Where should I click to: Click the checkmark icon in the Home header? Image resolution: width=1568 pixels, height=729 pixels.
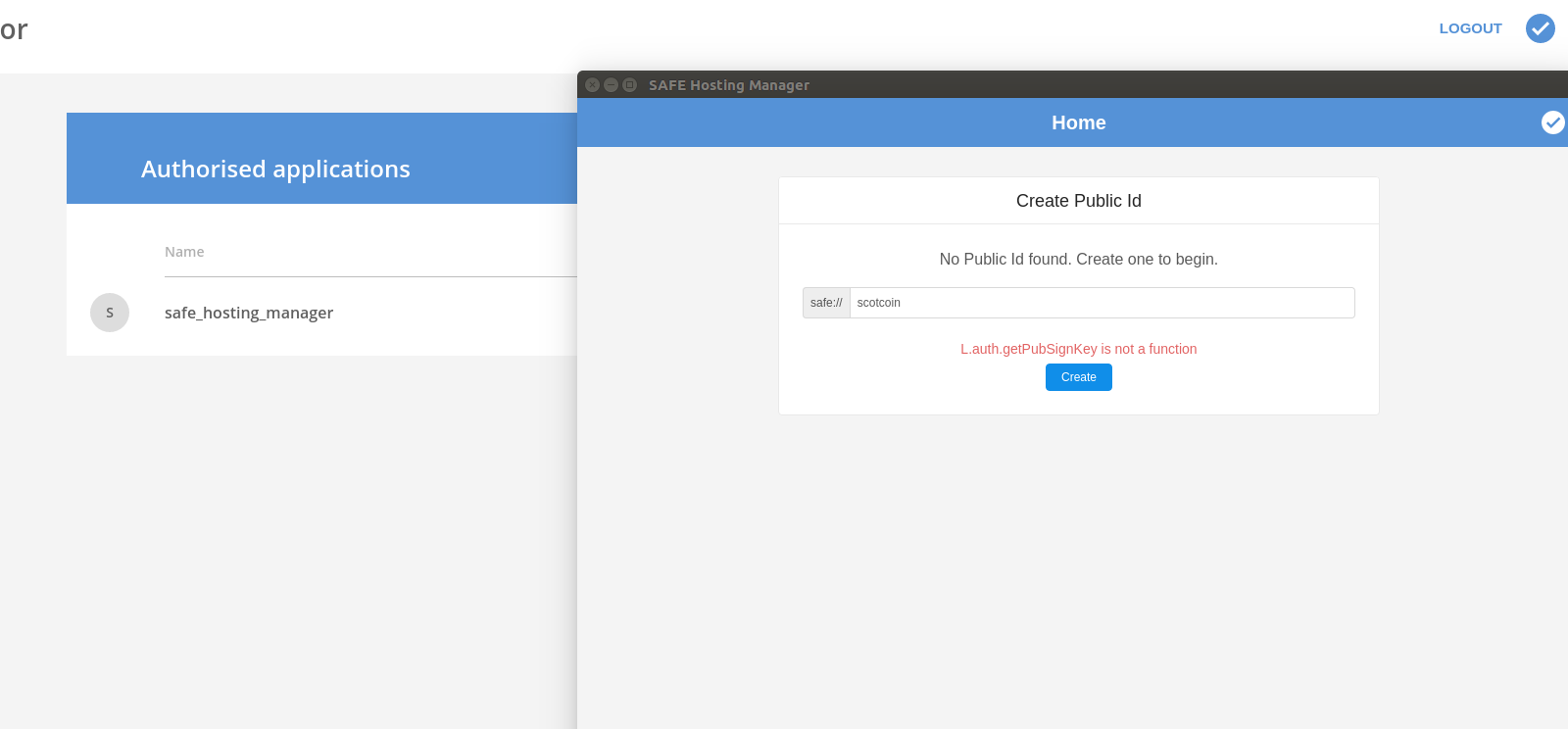(x=1553, y=122)
